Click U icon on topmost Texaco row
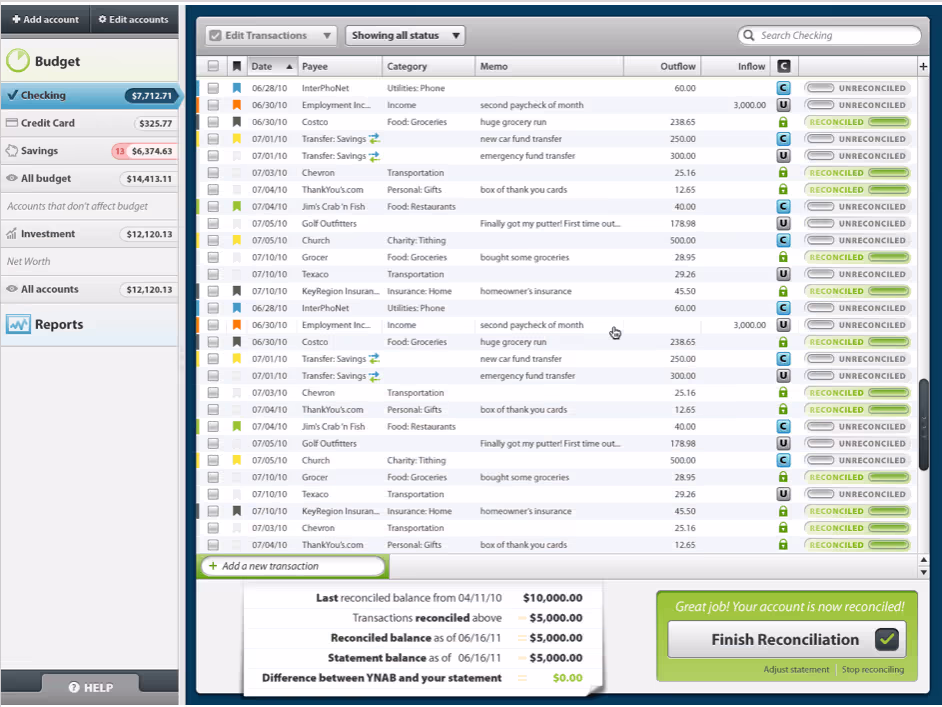The image size is (942, 707). coord(783,274)
